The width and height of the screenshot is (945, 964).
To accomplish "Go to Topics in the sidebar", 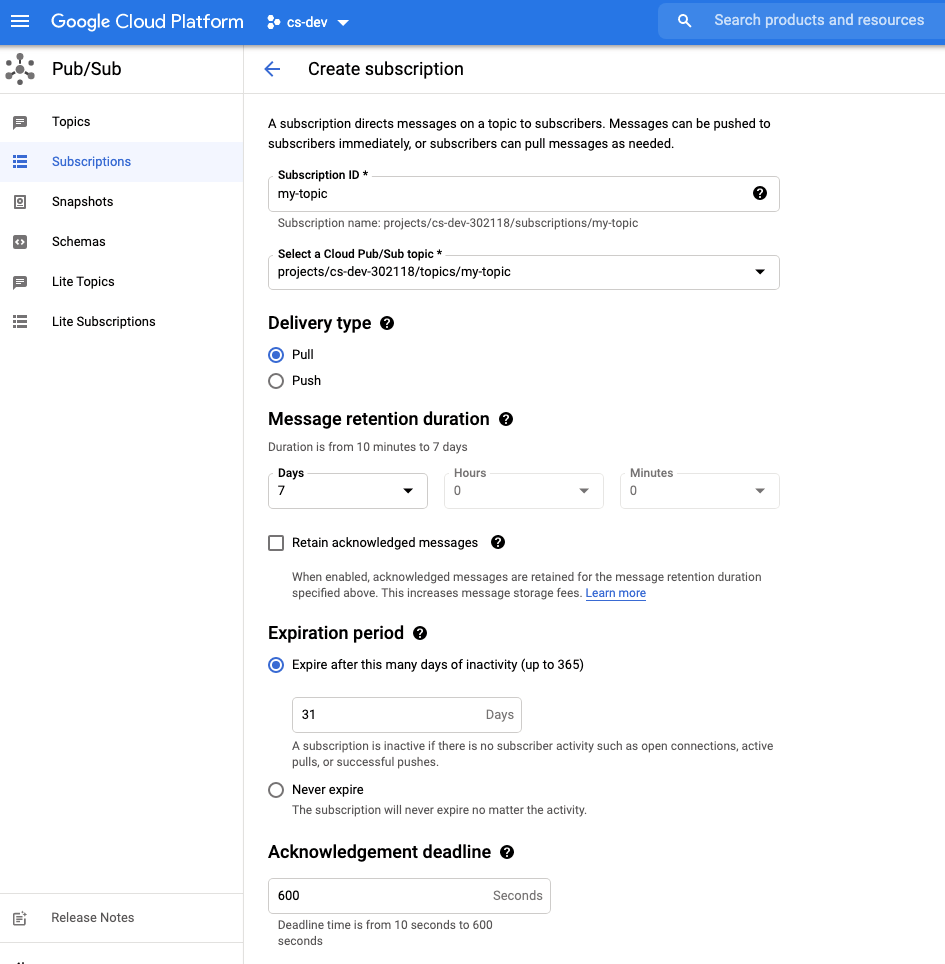I will tap(122, 122).
